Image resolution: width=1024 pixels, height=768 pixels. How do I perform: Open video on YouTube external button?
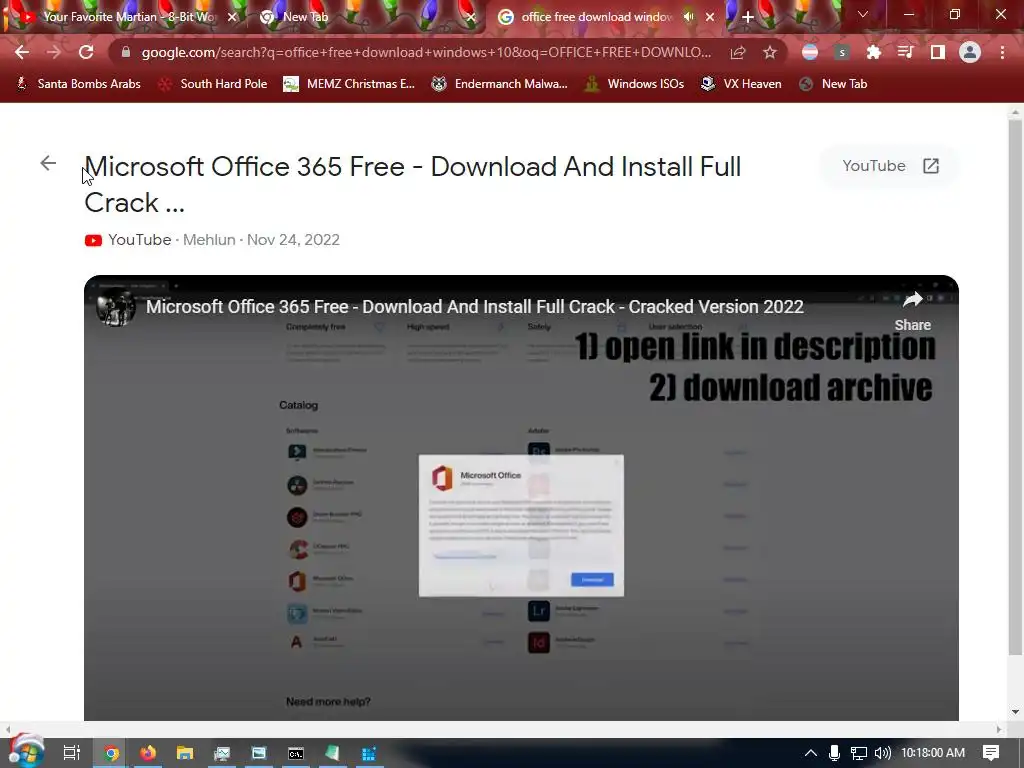tap(889, 166)
